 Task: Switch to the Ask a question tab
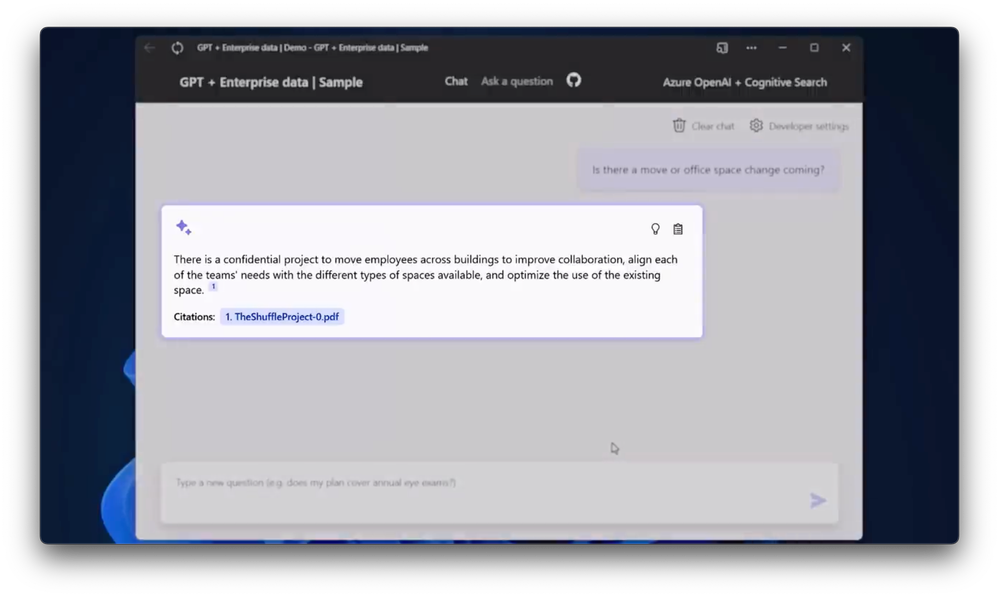tap(517, 82)
